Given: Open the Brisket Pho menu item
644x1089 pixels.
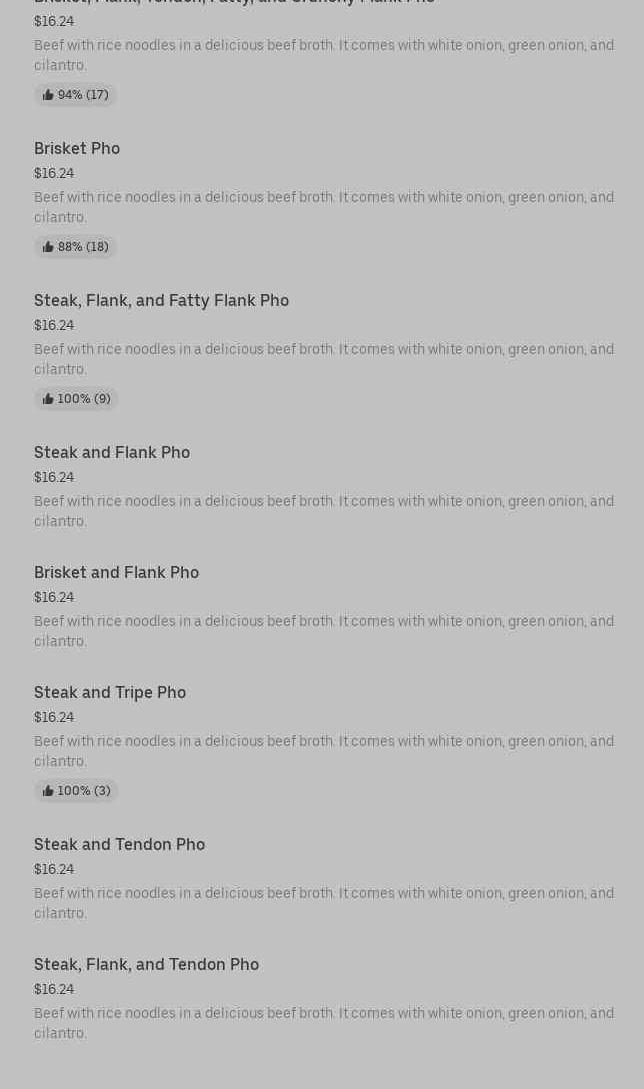Looking at the screenshot, I should 77,148.
